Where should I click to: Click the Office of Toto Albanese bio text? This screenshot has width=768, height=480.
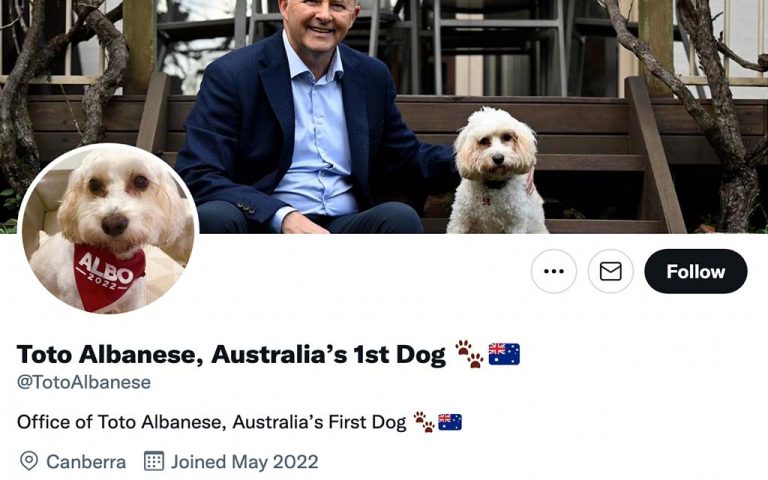(212, 422)
